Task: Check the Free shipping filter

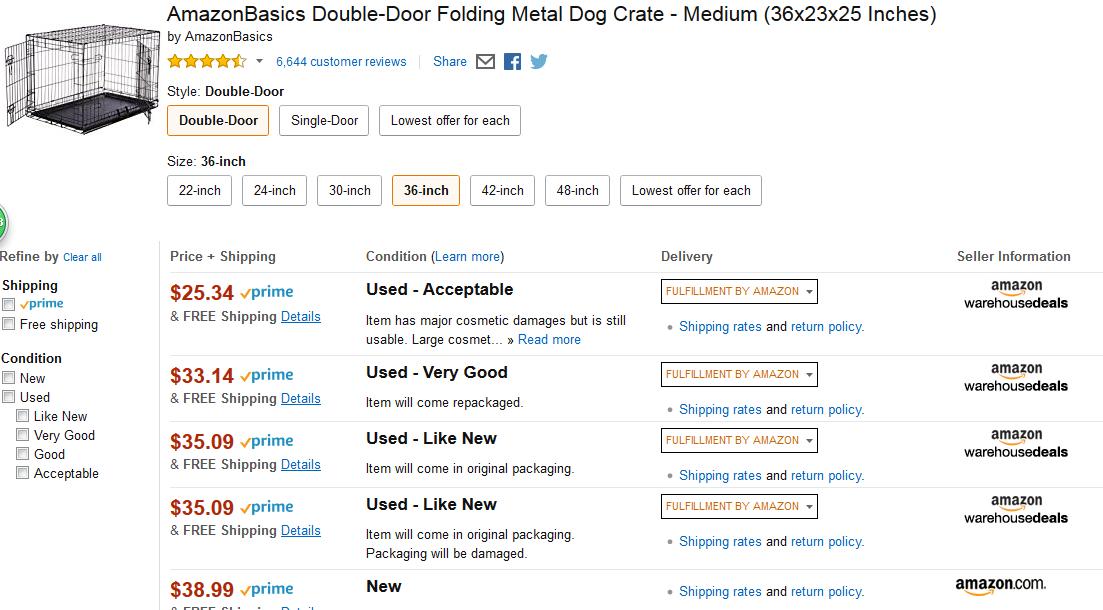Action: (x=9, y=324)
